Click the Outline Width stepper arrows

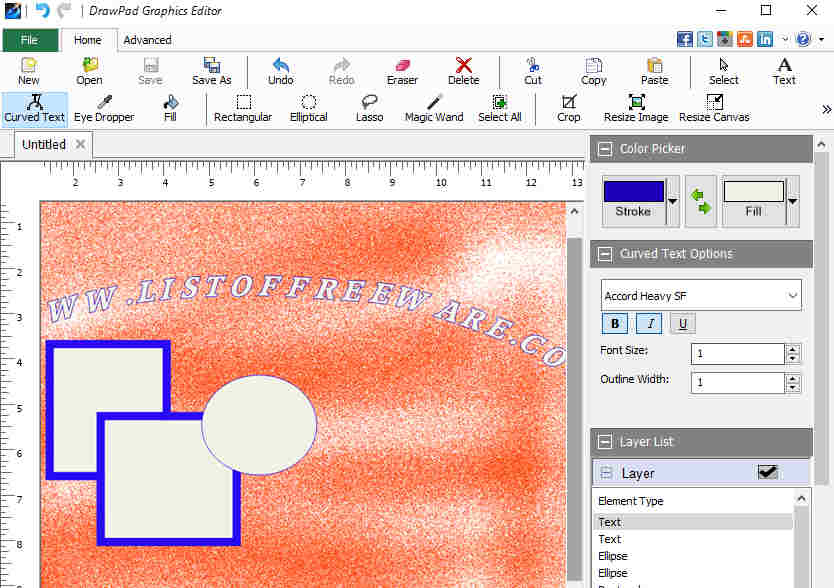[793, 382]
